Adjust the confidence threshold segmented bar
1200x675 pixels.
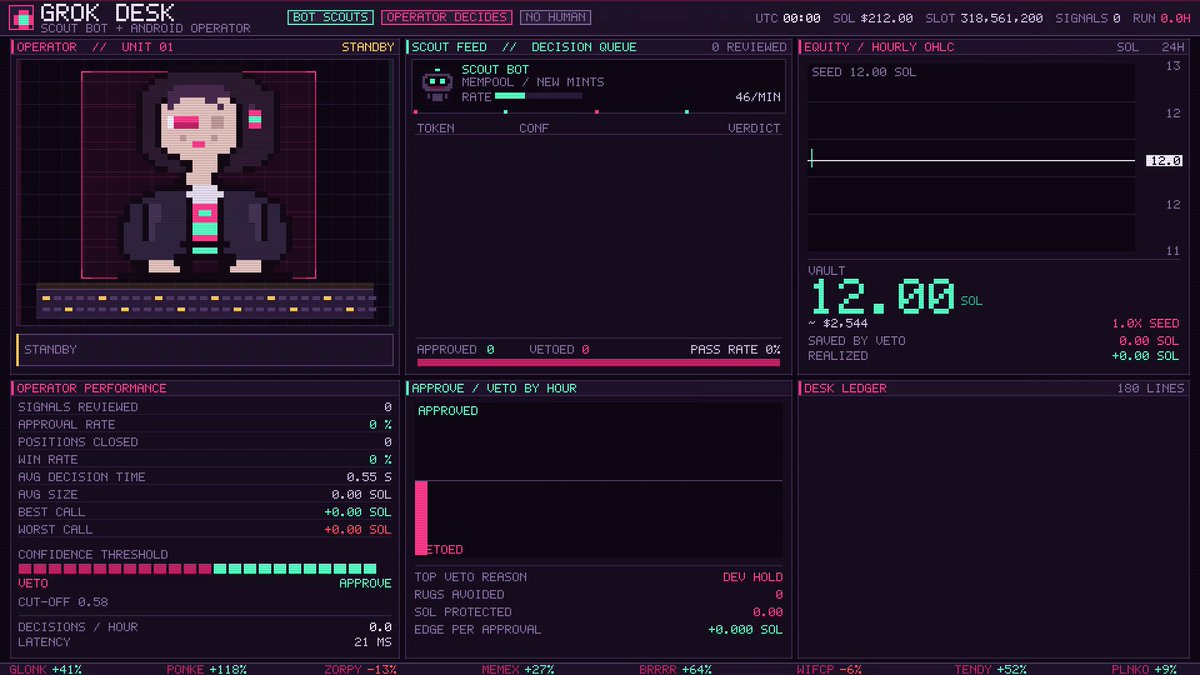tap(197, 568)
